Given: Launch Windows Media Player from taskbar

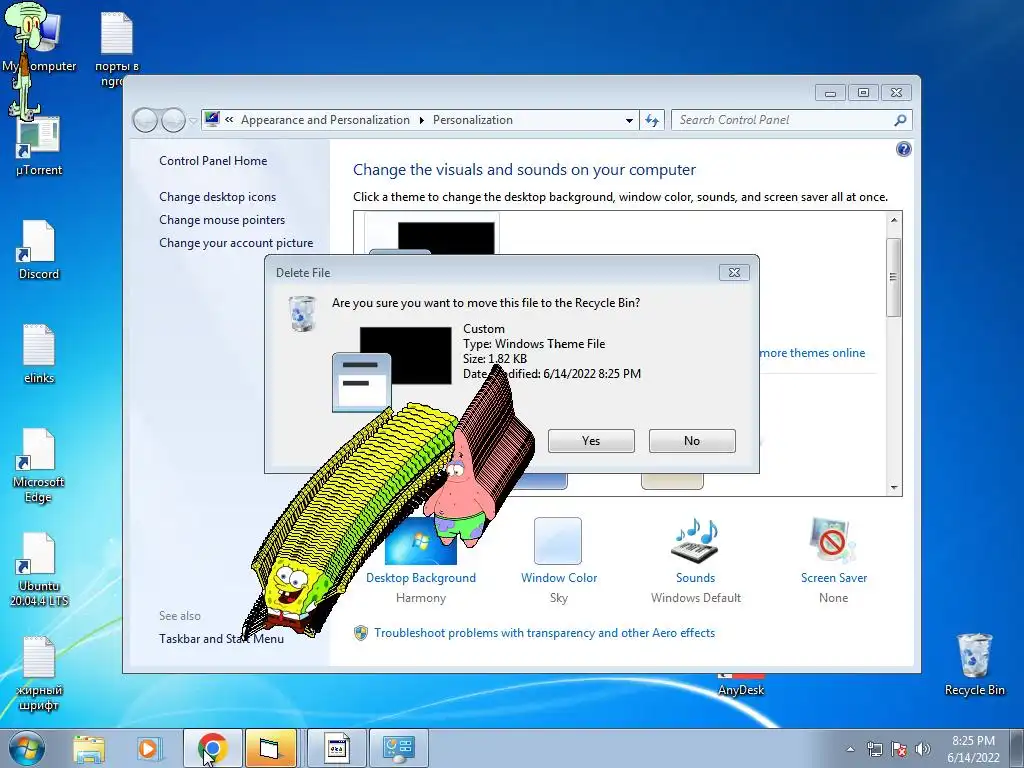Looking at the screenshot, I should tap(149, 748).
